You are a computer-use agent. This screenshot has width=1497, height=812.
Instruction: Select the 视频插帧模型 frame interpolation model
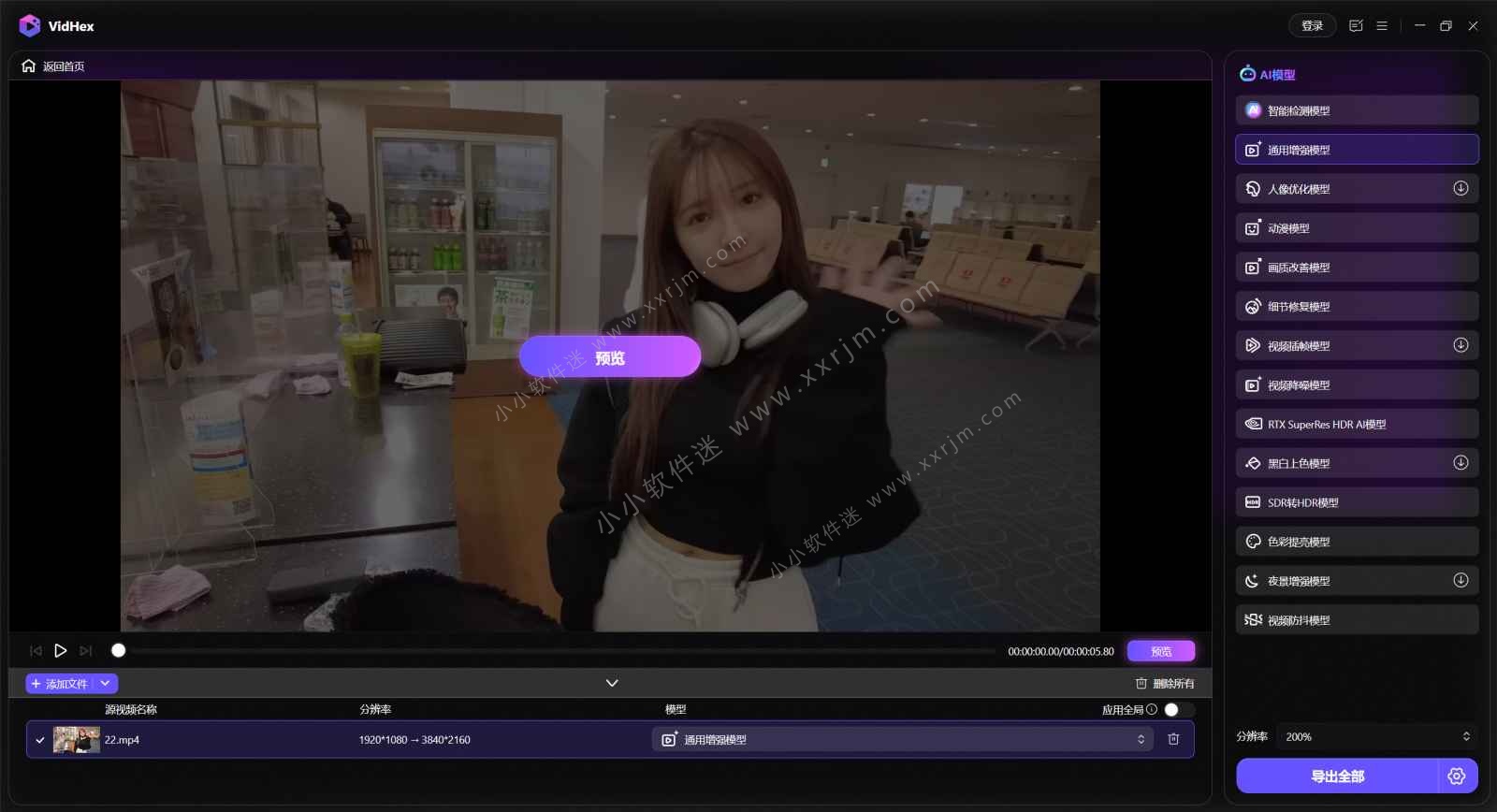[1357, 346]
